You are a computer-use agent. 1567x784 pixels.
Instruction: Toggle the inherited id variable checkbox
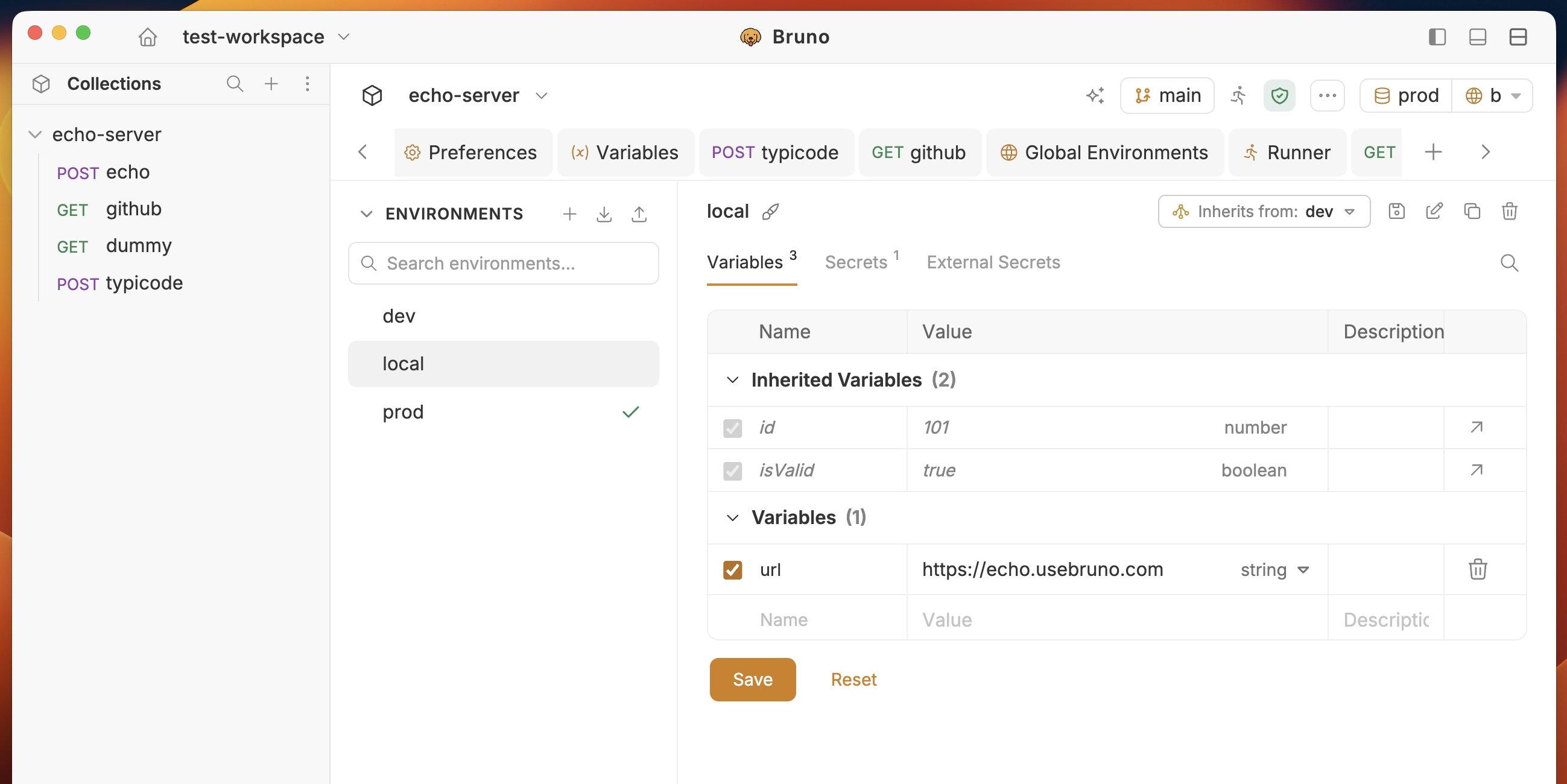click(732, 428)
